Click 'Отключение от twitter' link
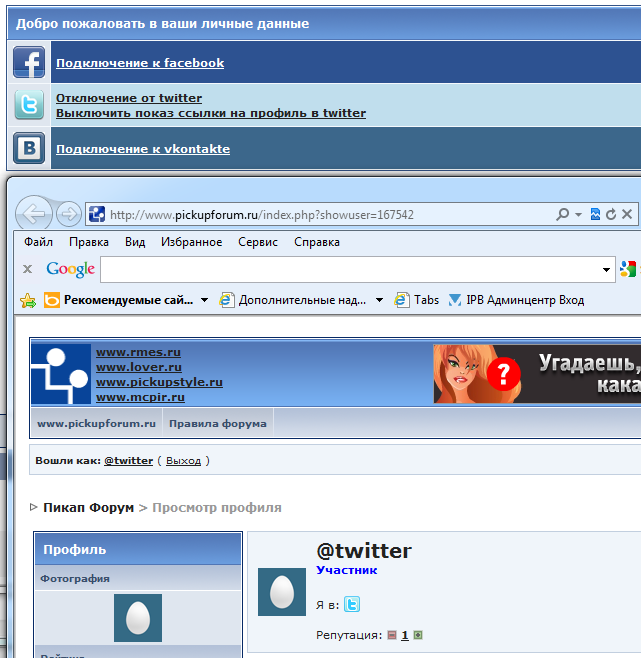641x658 pixels. [129, 98]
